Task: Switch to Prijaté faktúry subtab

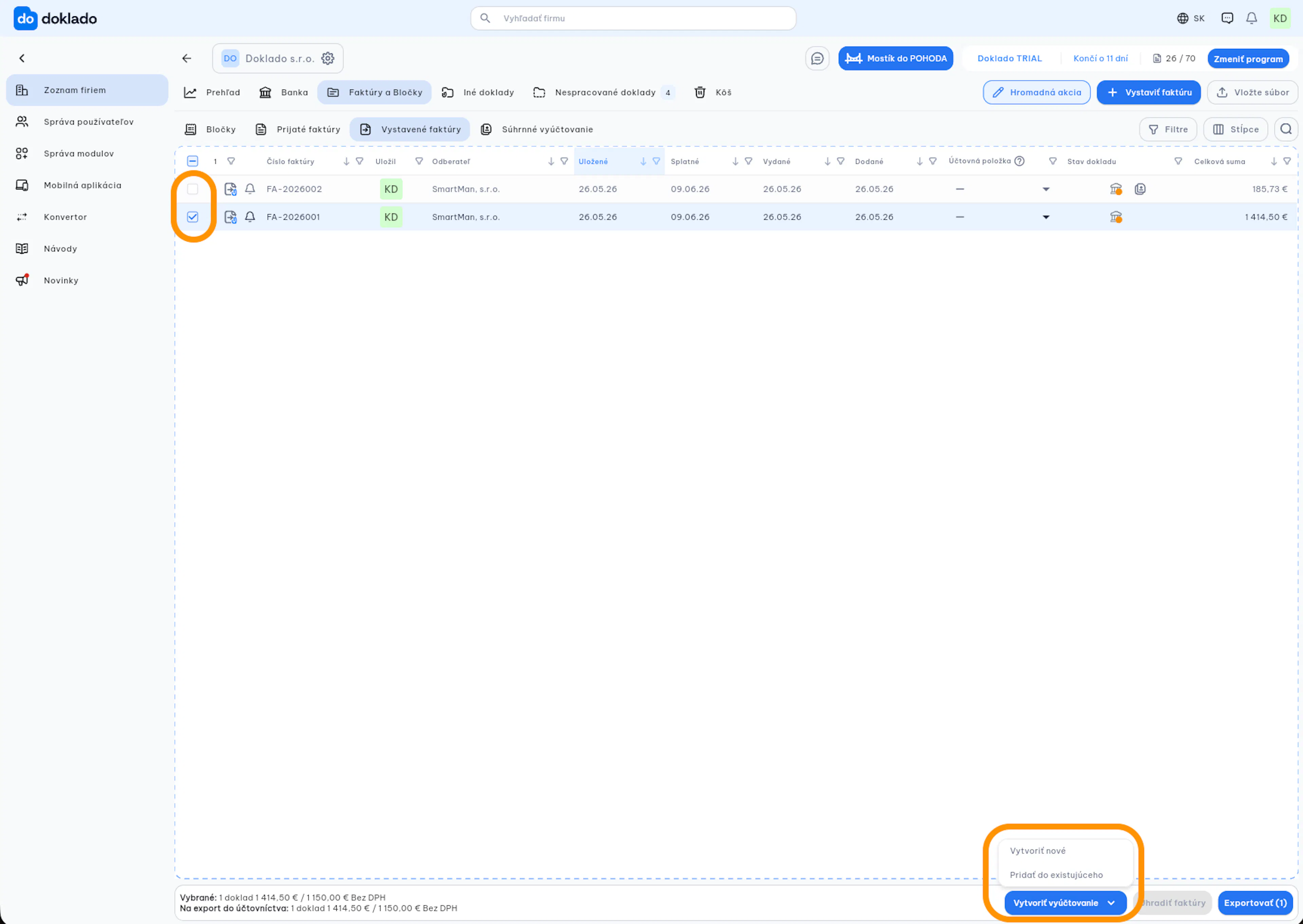Action: (298, 129)
